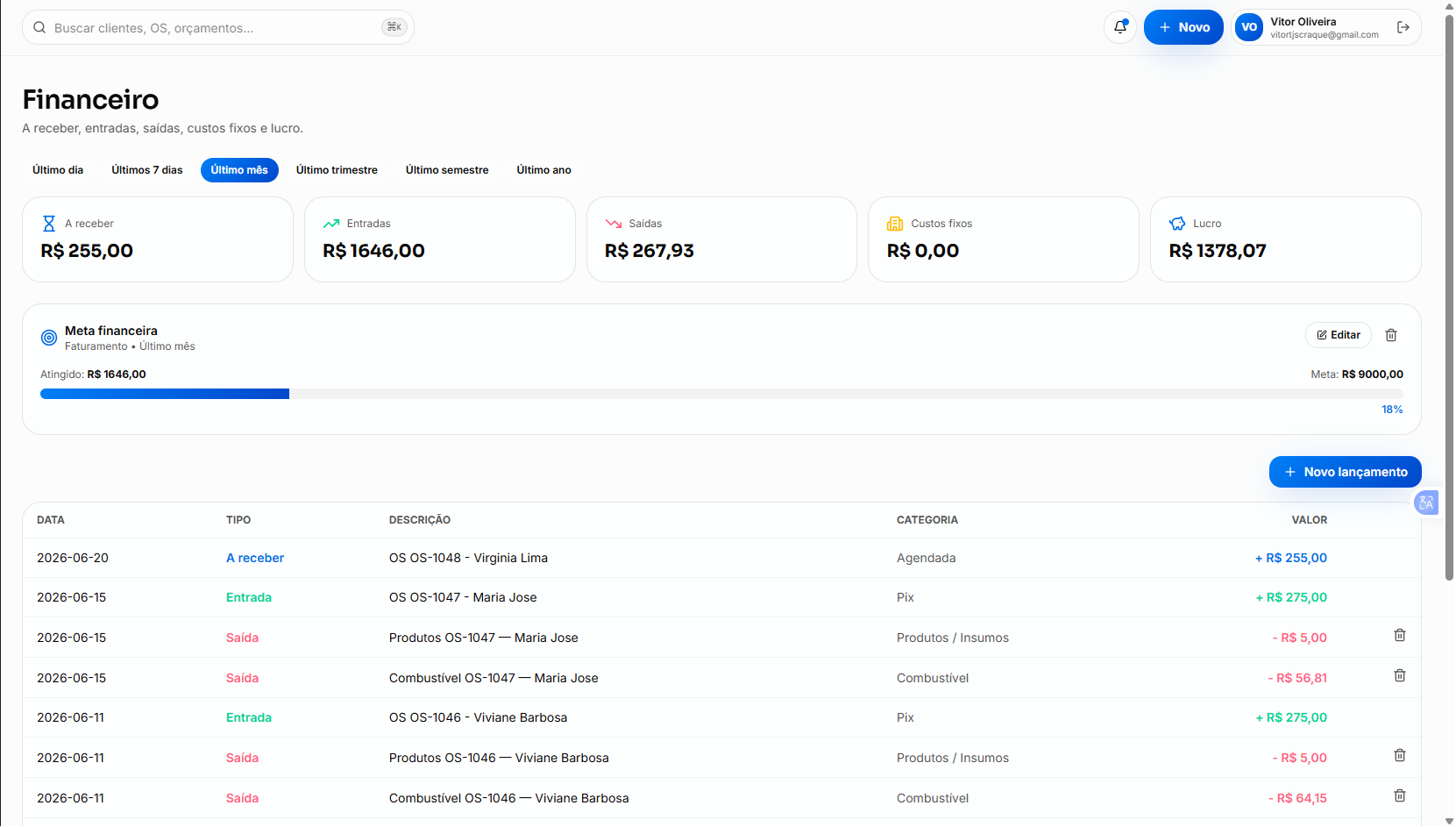Click the + R$ 255,00 value in table
The width and height of the screenshot is (1456, 827).
1291,558
